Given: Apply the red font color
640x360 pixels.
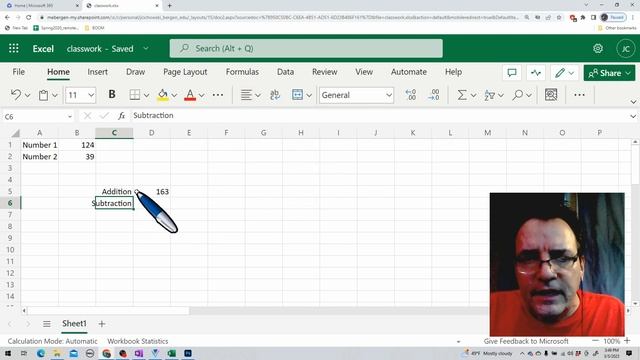Looking at the screenshot, I should click(x=190, y=95).
